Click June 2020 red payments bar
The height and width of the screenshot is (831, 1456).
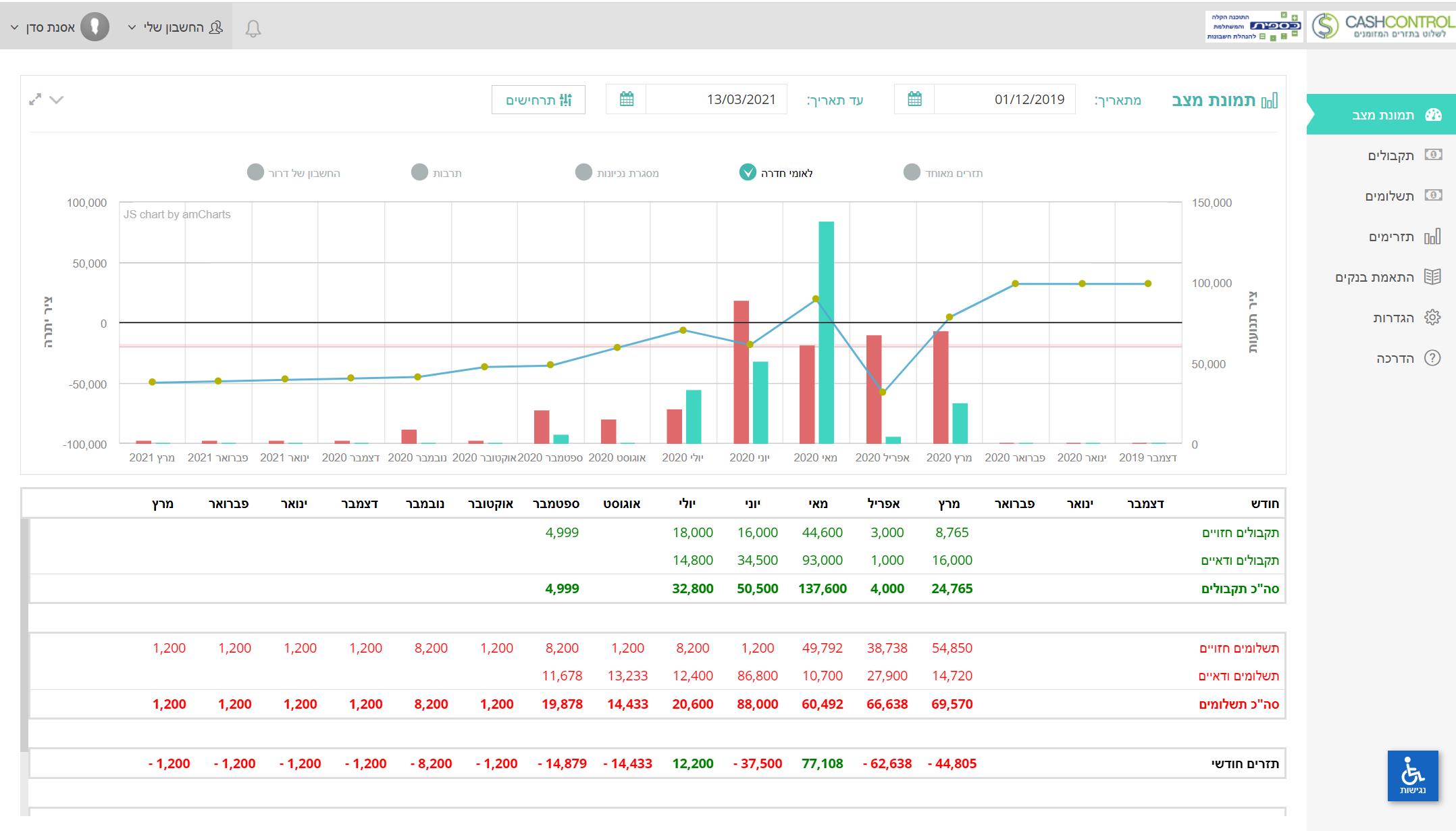click(742, 372)
